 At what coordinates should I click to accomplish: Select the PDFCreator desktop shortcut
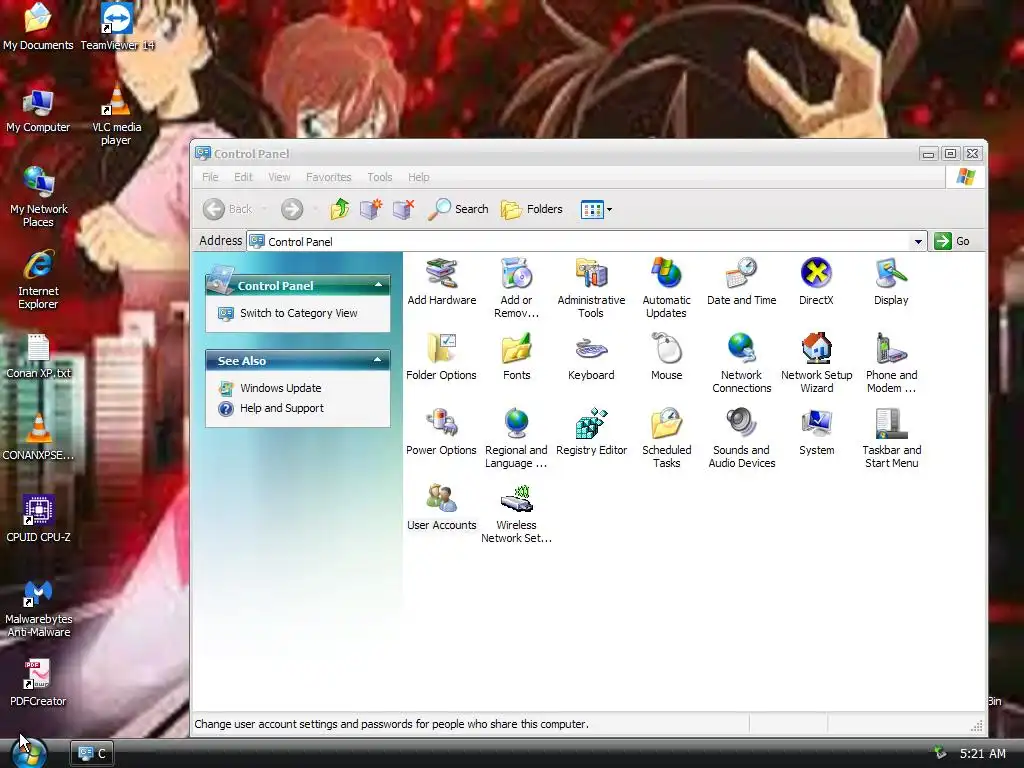click(x=38, y=683)
